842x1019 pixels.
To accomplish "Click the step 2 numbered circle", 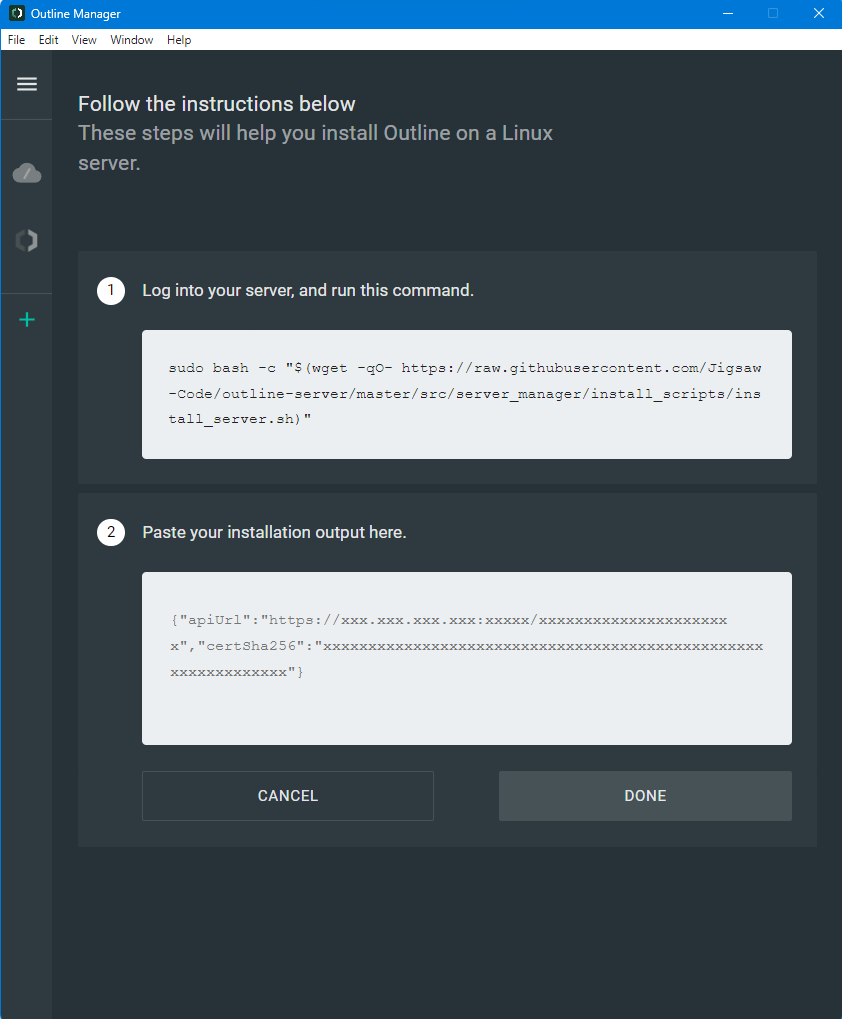I will (x=111, y=532).
